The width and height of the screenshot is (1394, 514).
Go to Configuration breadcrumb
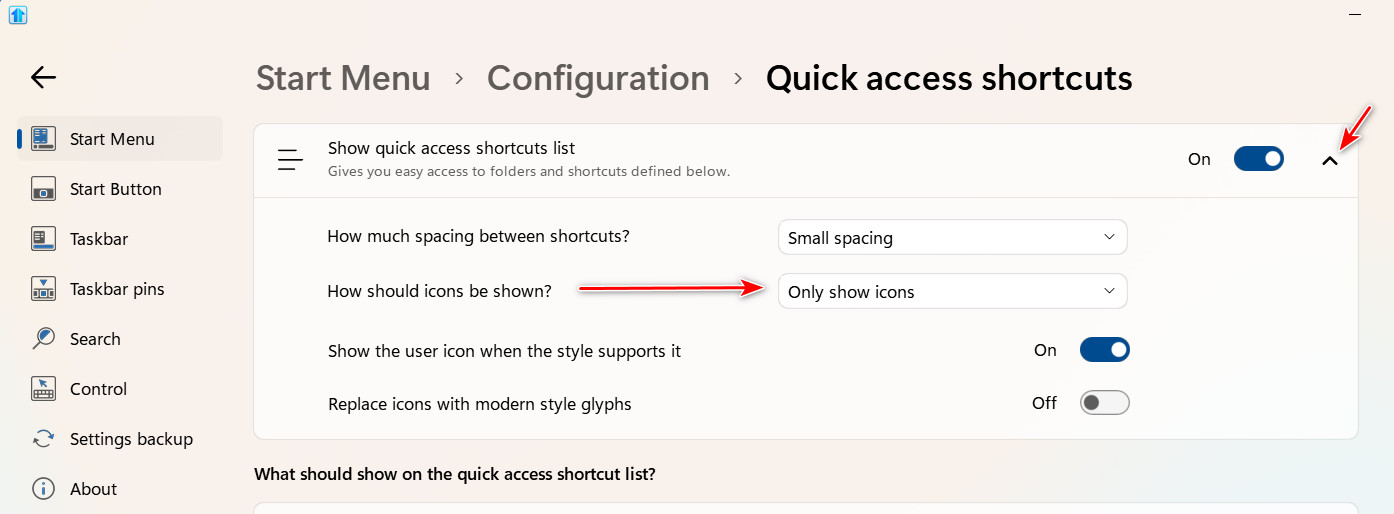coord(598,78)
